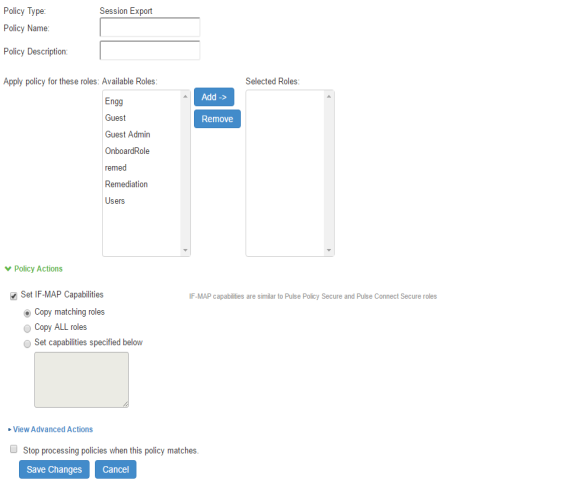Viewport: 576px width, 480px height.
Task: Select OnboardRole in Available Roles list
Action: pos(127,151)
